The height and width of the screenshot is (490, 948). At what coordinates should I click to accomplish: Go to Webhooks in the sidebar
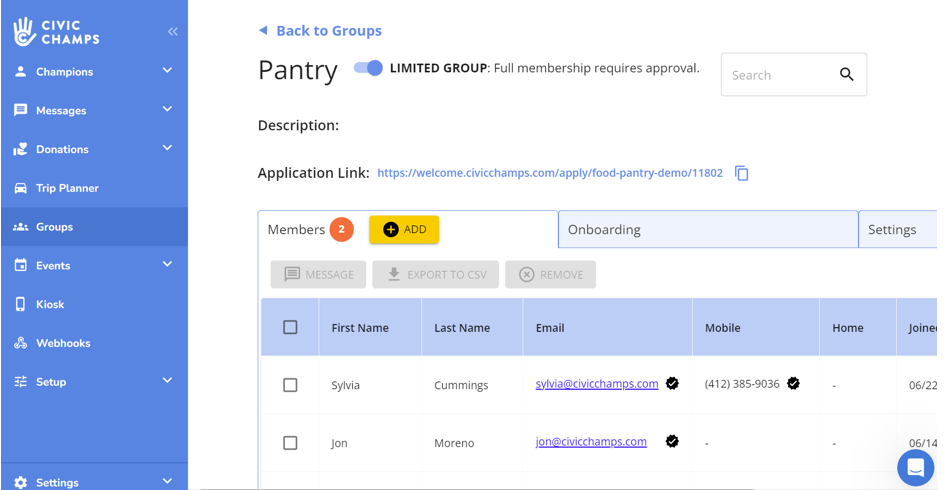tap(63, 343)
